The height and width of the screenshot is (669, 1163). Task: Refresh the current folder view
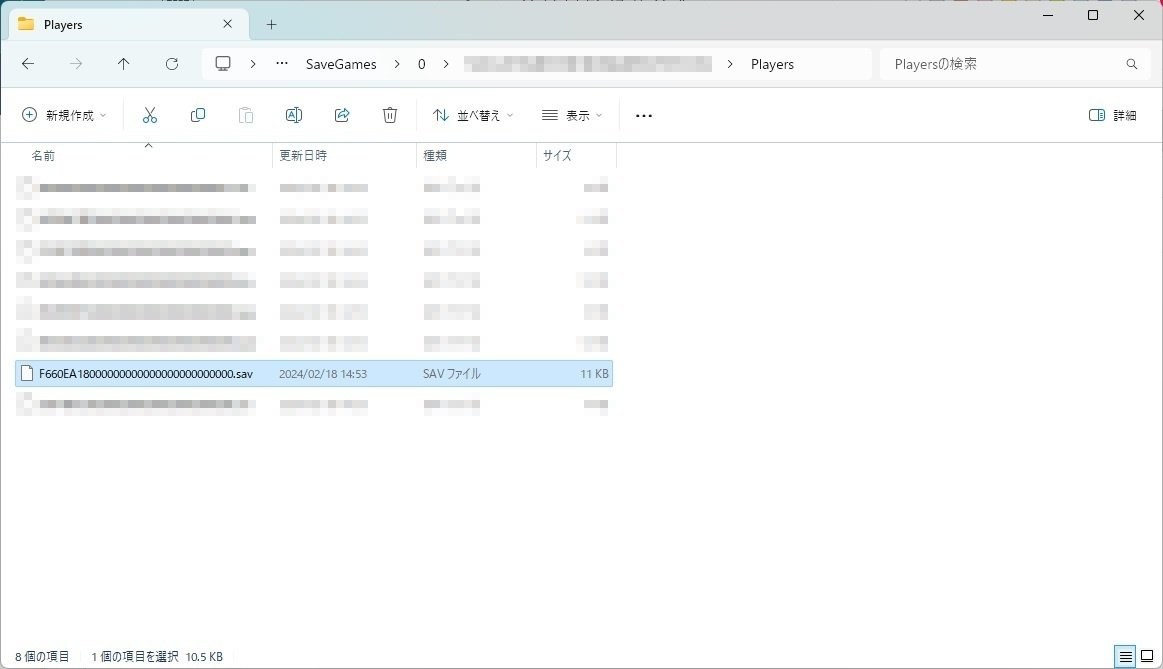172,64
